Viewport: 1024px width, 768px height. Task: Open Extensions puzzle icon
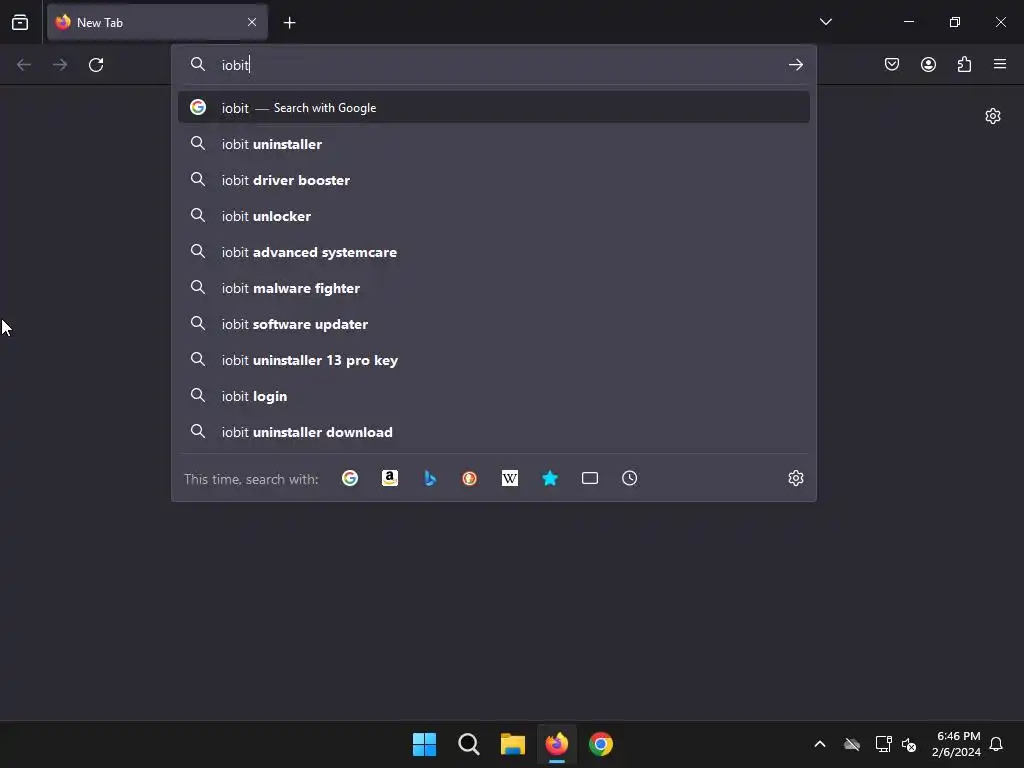(964, 64)
